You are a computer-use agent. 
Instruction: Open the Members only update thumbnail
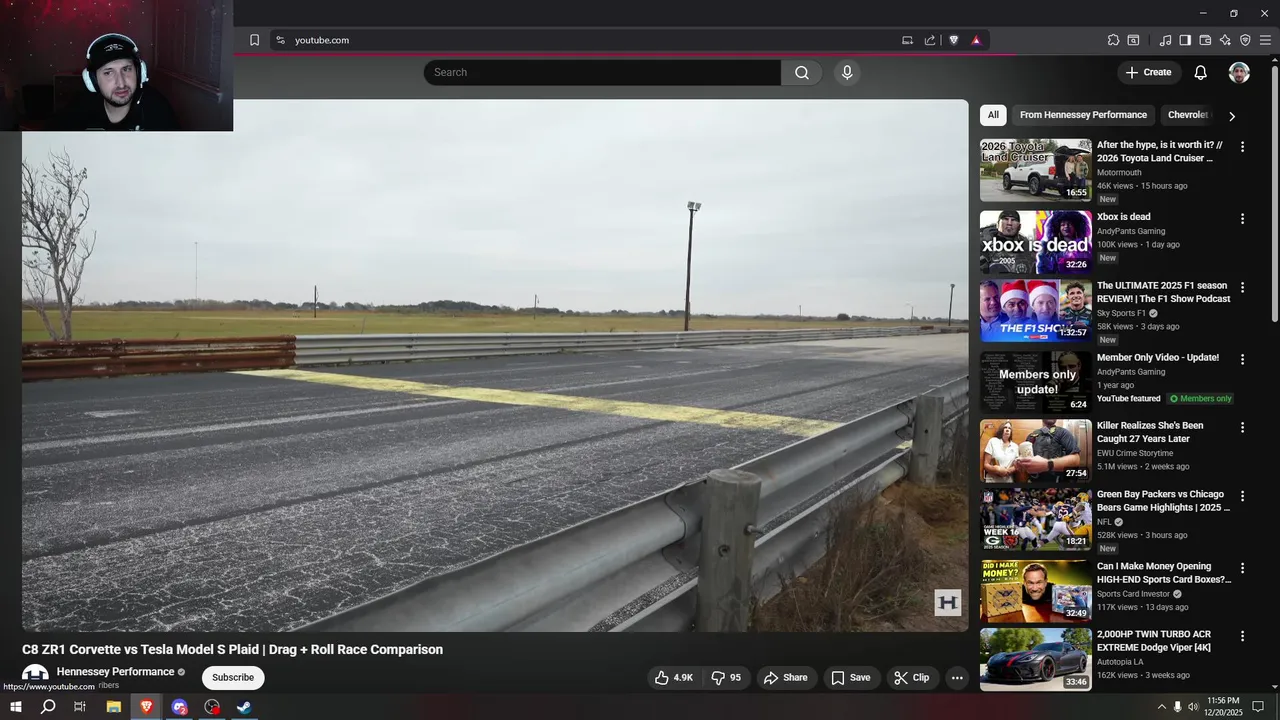1036,382
